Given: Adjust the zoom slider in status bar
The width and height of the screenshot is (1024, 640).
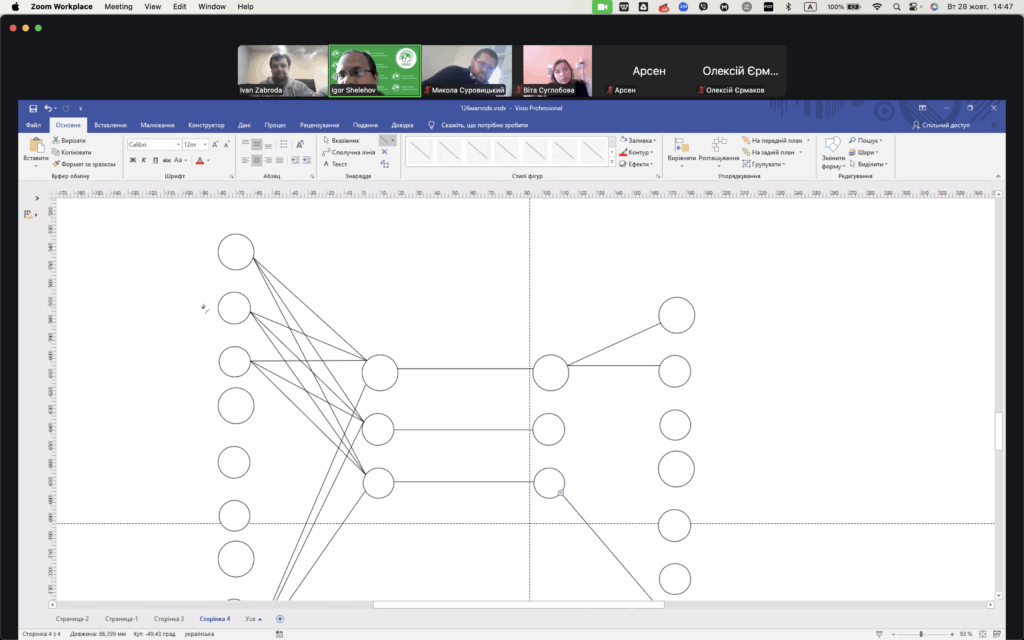Looking at the screenshot, I should coord(923,634).
